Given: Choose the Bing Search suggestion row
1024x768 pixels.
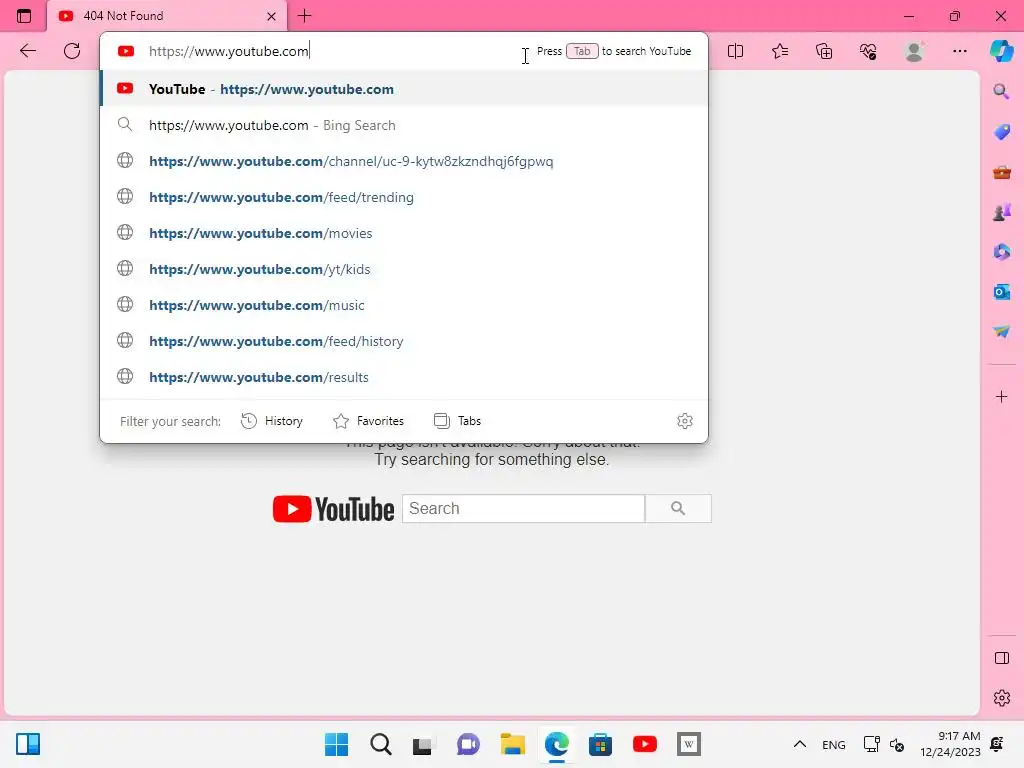Looking at the screenshot, I should [x=404, y=125].
